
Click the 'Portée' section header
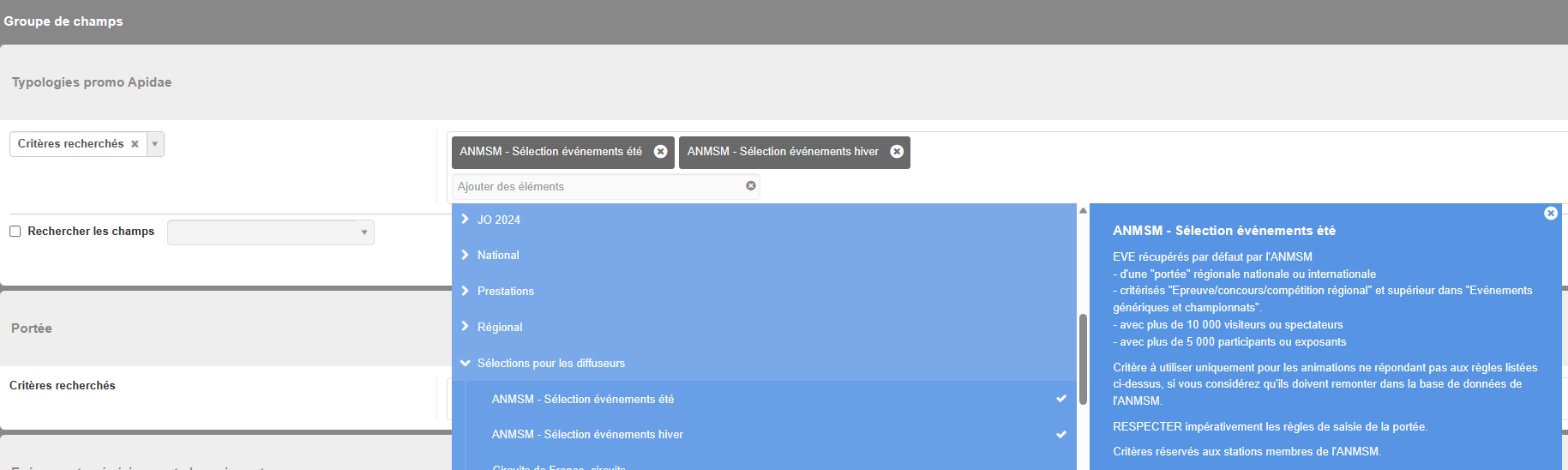tap(32, 328)
